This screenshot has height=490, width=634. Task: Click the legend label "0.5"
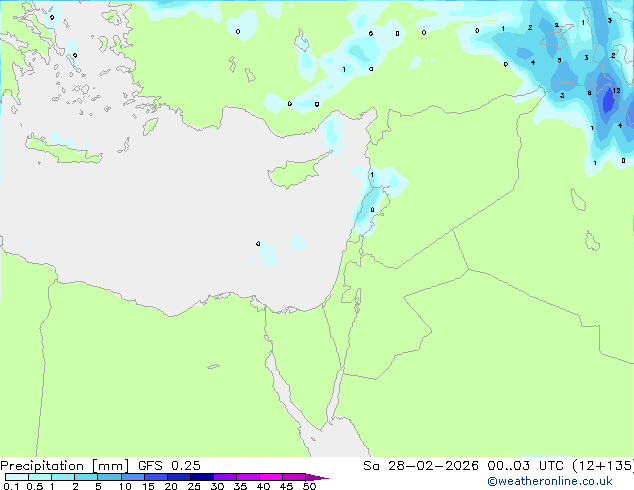35,486
